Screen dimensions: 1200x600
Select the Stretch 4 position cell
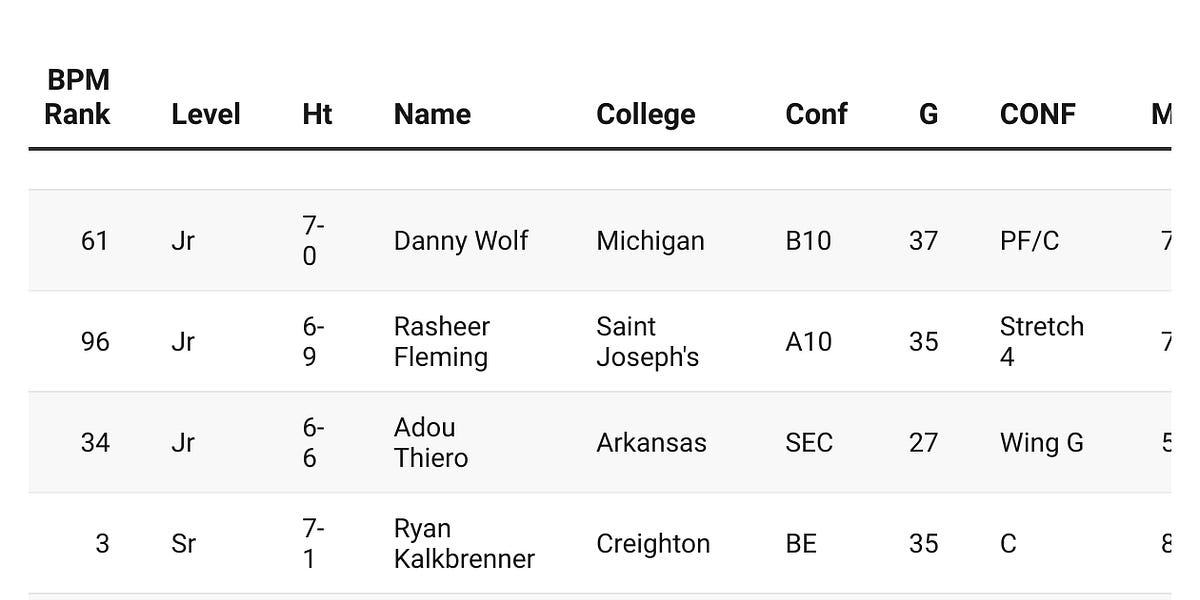(1042, 342)
